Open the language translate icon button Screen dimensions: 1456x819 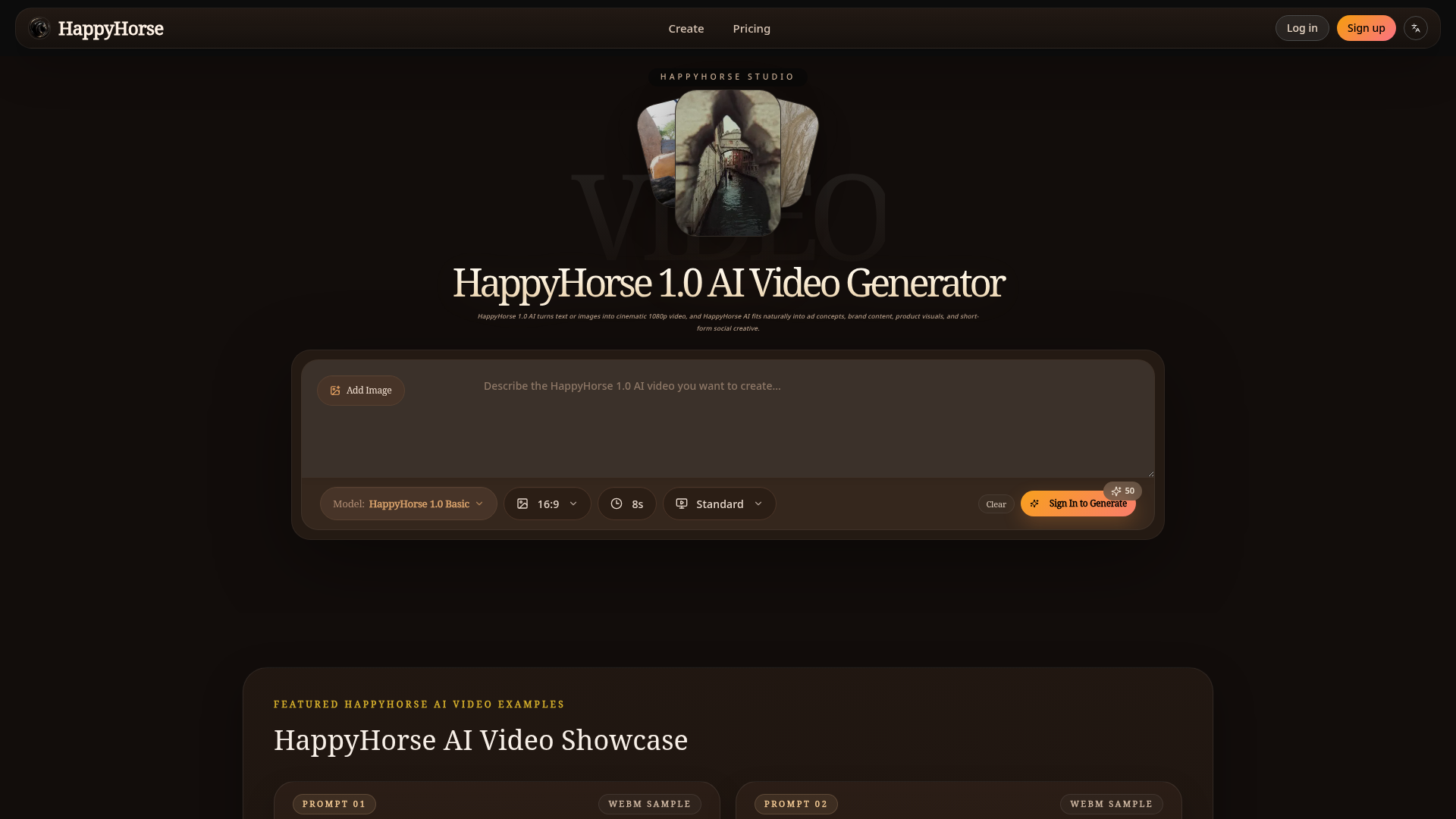[1415, 28]
